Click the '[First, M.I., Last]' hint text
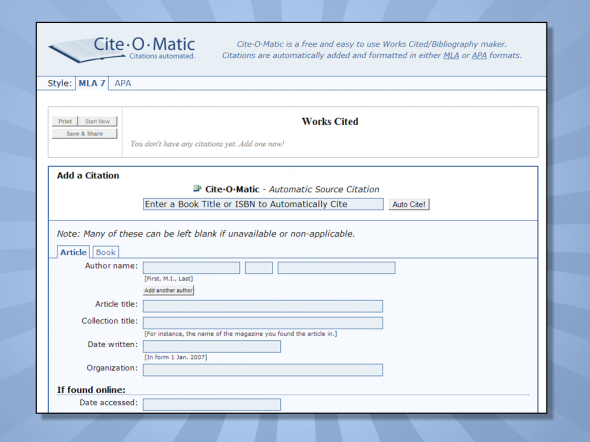The height and width of the screenshot is (442, 590). [169, 279]
